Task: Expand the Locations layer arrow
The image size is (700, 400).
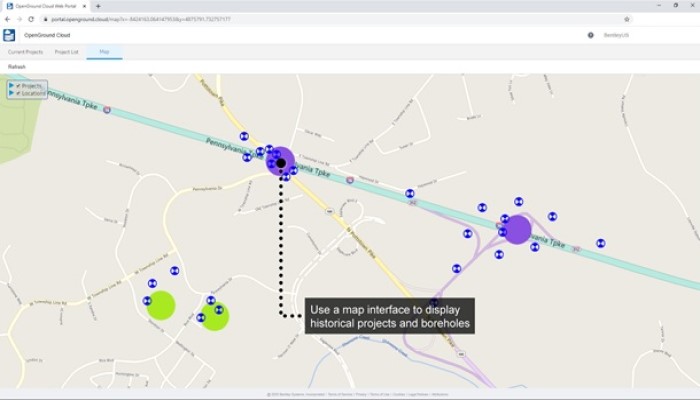Action: [x=11, y=93]
